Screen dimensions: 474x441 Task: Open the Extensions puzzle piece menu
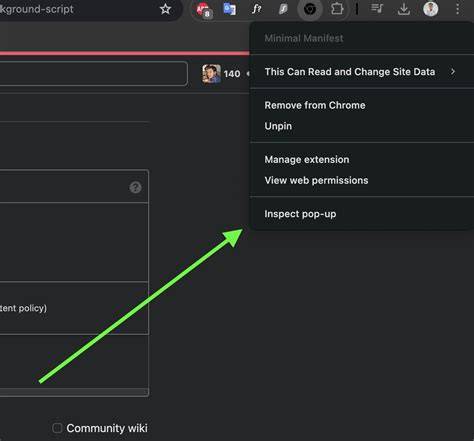click(337, 9)
